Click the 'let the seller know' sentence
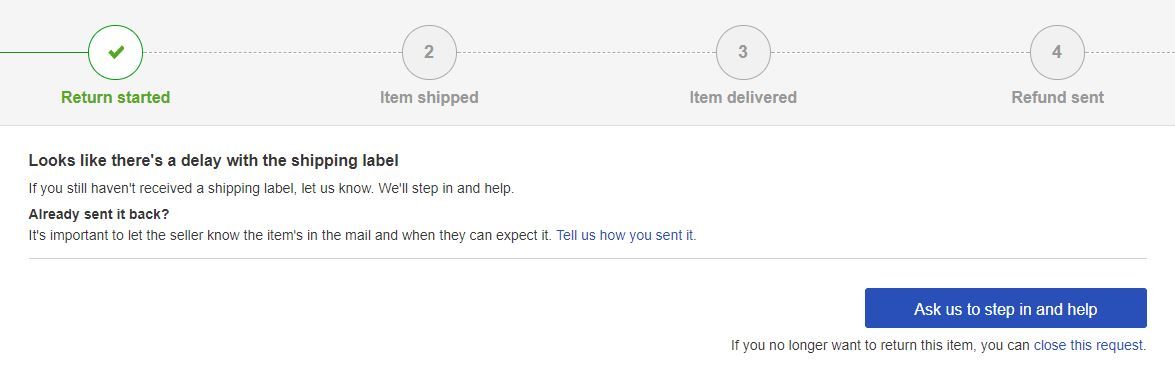The width and height of the screenshot is (1175, 376). pos(291,235)
